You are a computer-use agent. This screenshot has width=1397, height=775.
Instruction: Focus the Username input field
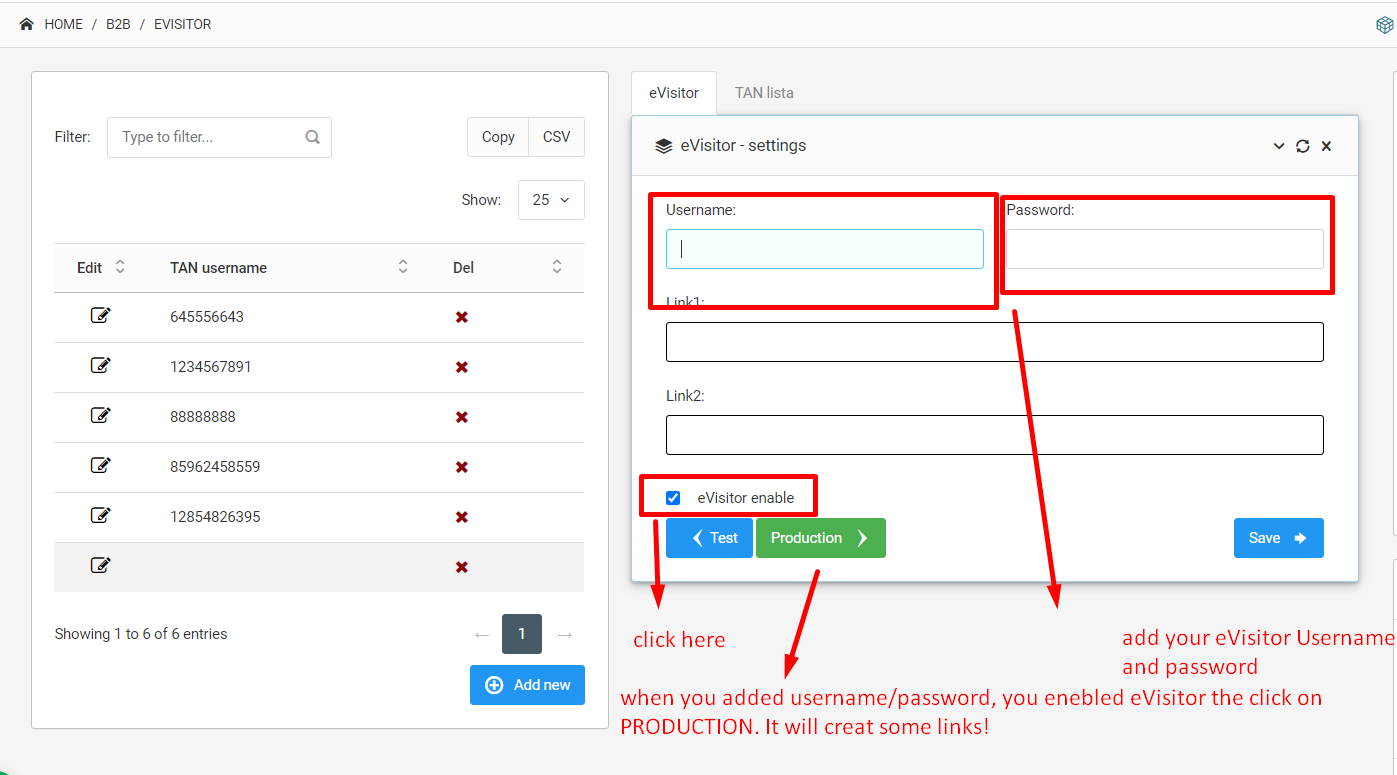[x=825, y=249]
